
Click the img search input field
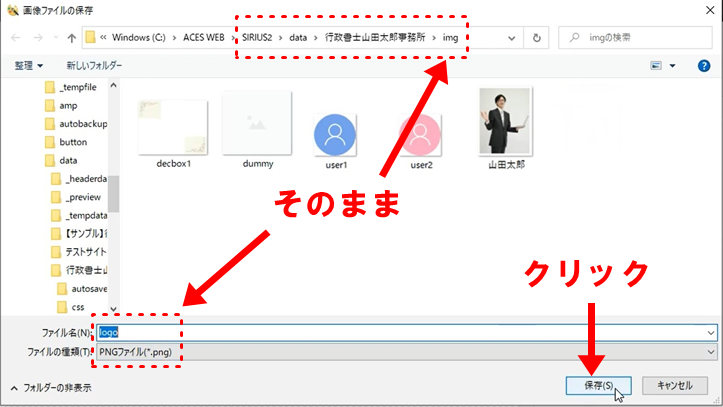pyautogui.click(x=640, y=37)
